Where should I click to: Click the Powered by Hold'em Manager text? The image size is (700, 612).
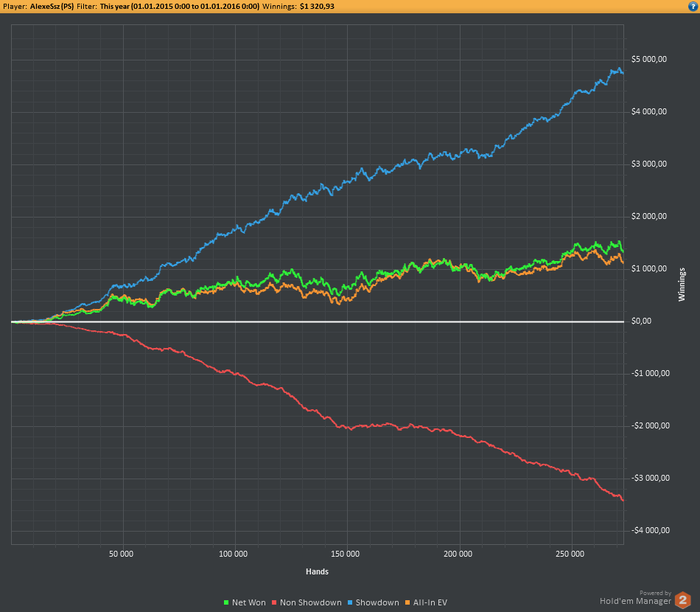(636, 598)
